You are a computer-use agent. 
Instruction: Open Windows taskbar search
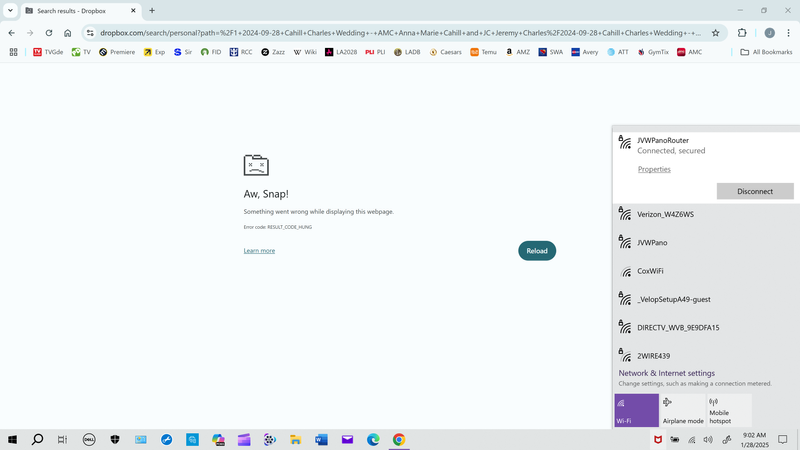point(37,439)
